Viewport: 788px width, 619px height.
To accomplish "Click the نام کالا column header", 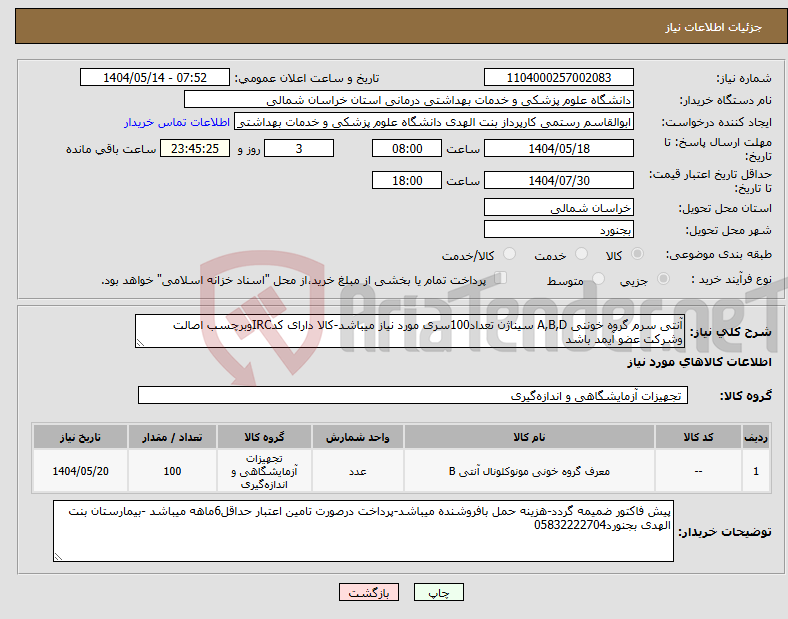I will click(x=529, y=437).
